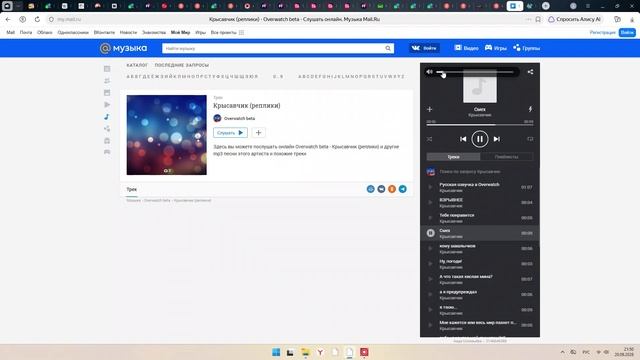Screen dimensions: 640x360
Task: Select the Трек tab below the cover
Action: [x=131, y=189]
